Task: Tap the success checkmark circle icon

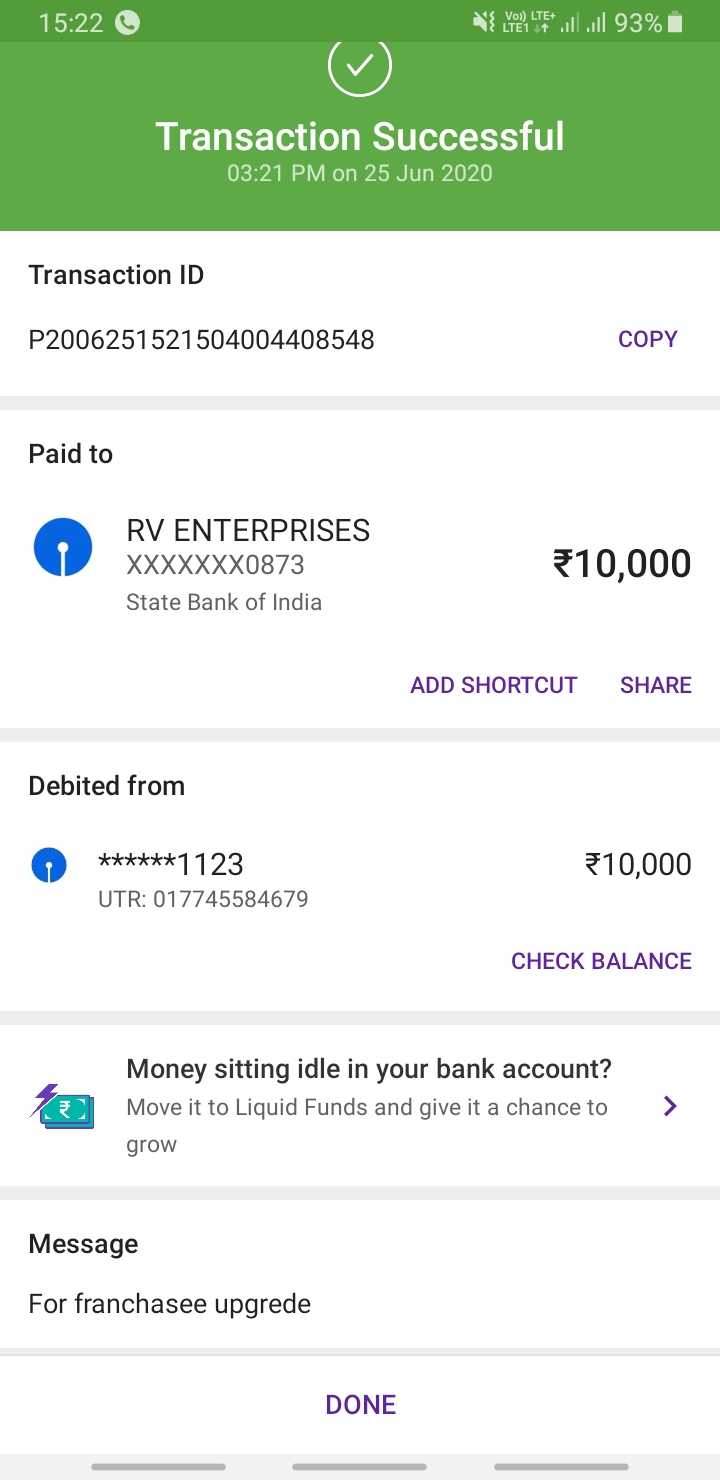Action: coord(360,66)
